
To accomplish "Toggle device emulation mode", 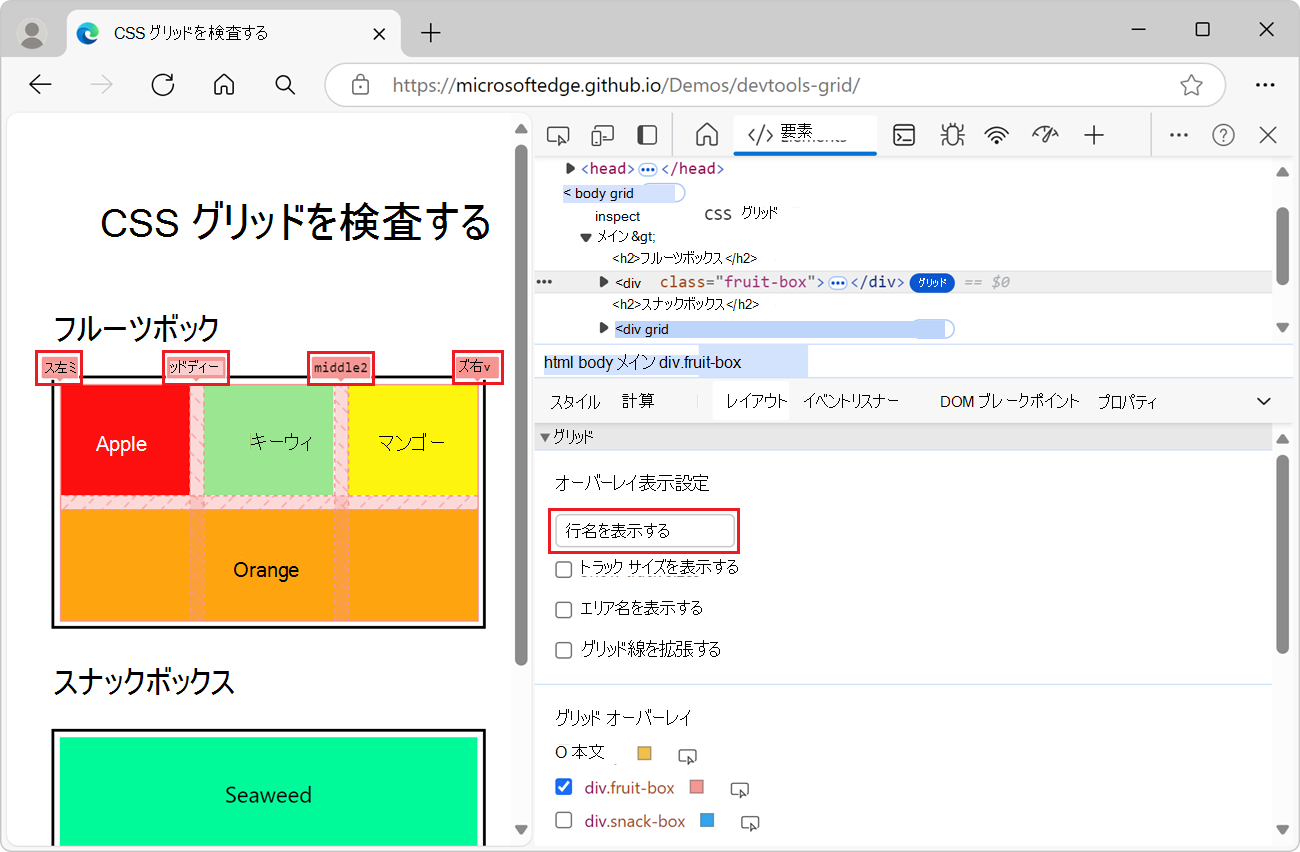I will tap(601, 134).
